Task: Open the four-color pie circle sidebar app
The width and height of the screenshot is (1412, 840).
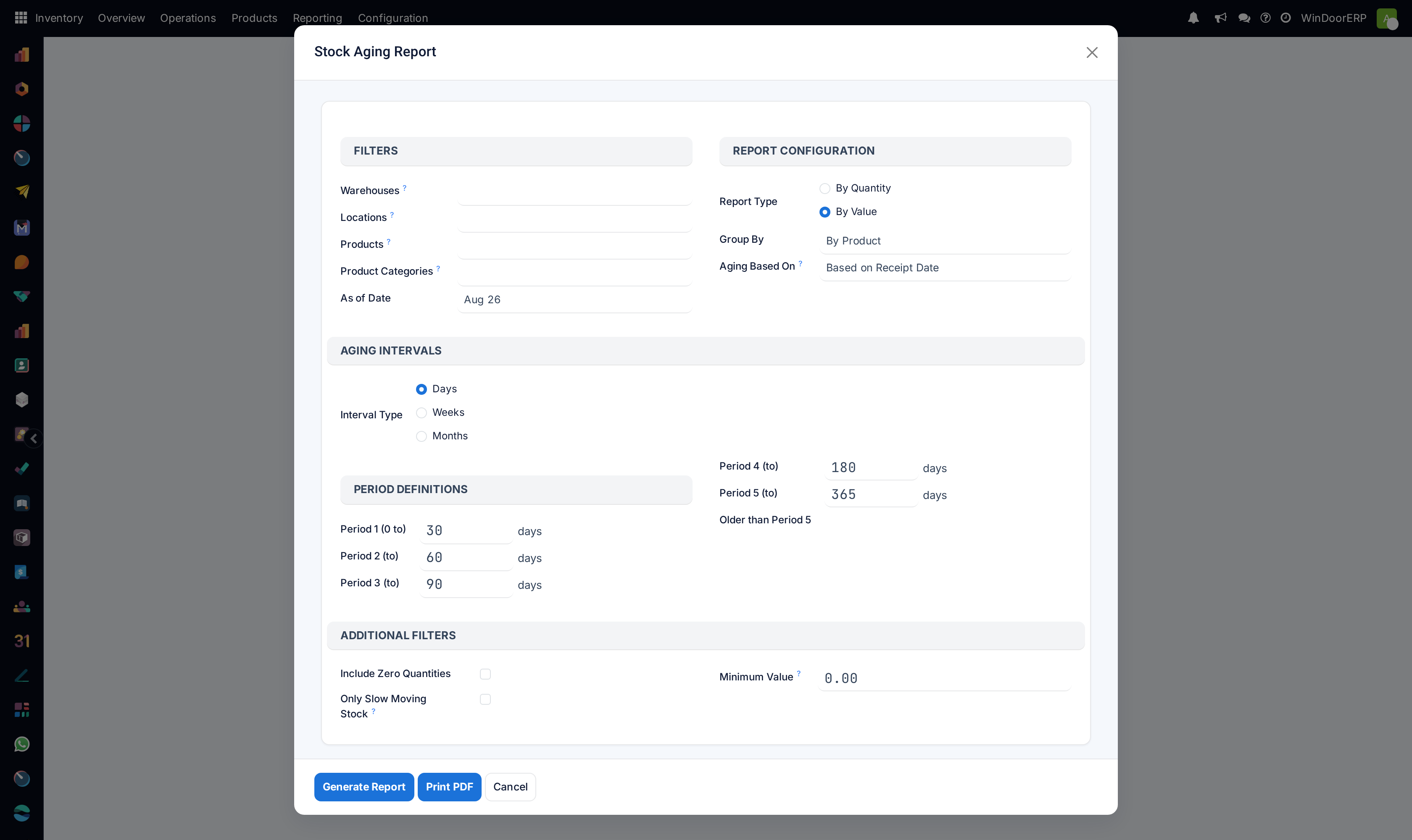Action: tap(21, 123)
